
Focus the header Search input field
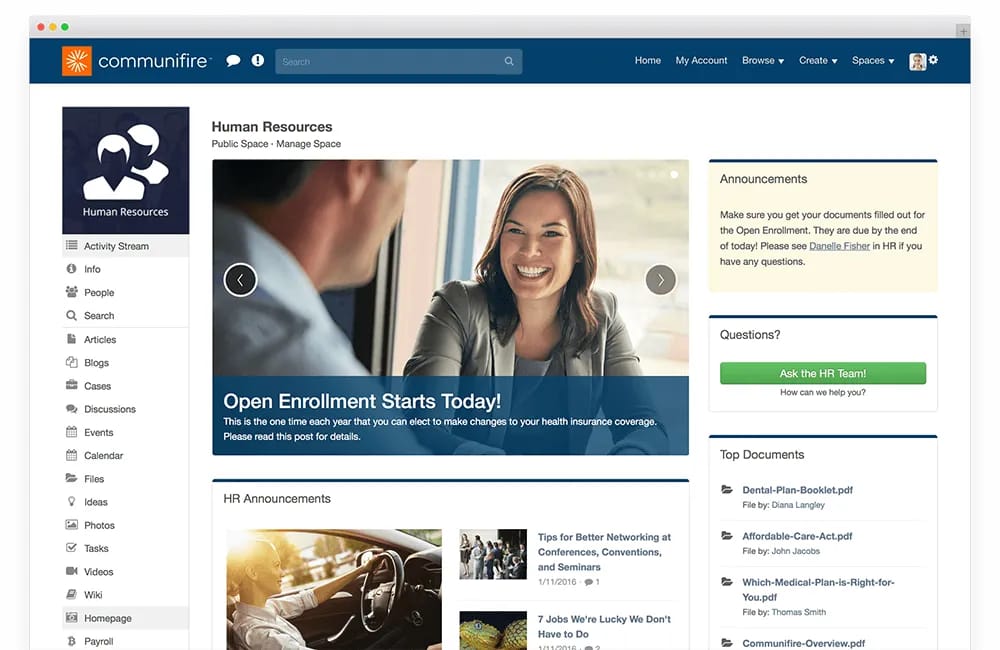coord(399,61)
